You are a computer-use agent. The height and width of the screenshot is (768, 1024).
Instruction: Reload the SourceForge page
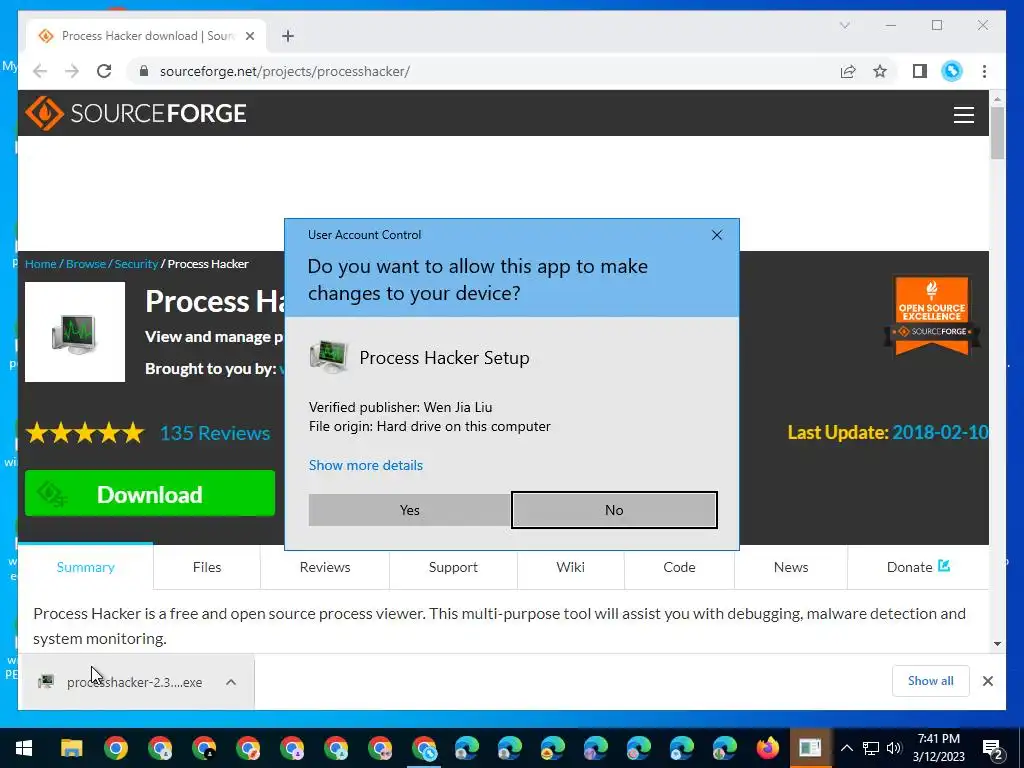pyautogui.click(x=104, y=71)
